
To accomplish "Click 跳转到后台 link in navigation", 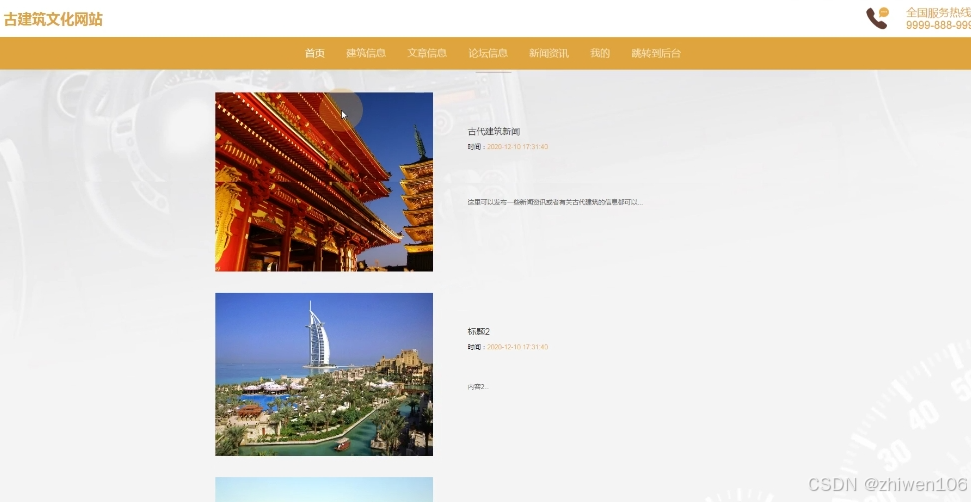I will (x=656, y=53).
